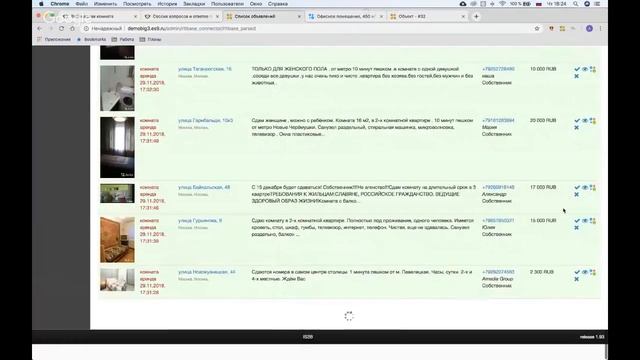Call the phone number of маша
The height and width of the screenshot is (360, 640).
click(498, 69)
